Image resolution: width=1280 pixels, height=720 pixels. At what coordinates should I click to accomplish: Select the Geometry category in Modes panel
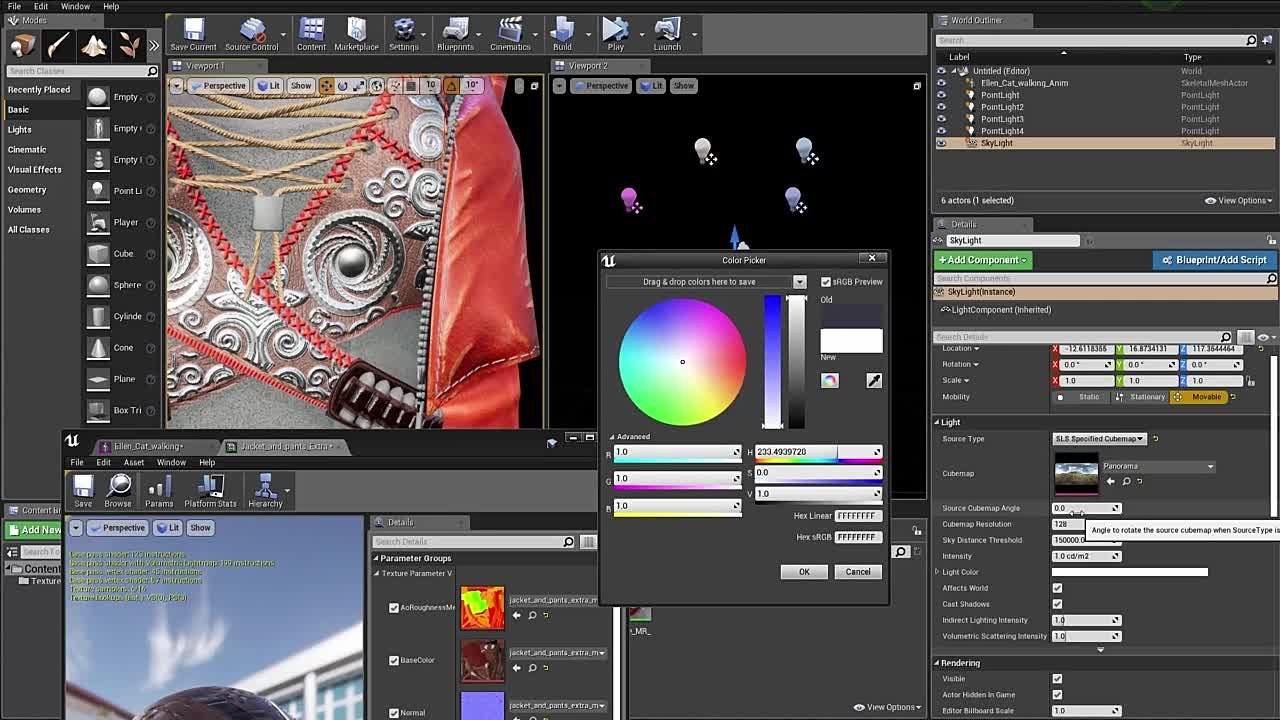click(x=27, y=189)
